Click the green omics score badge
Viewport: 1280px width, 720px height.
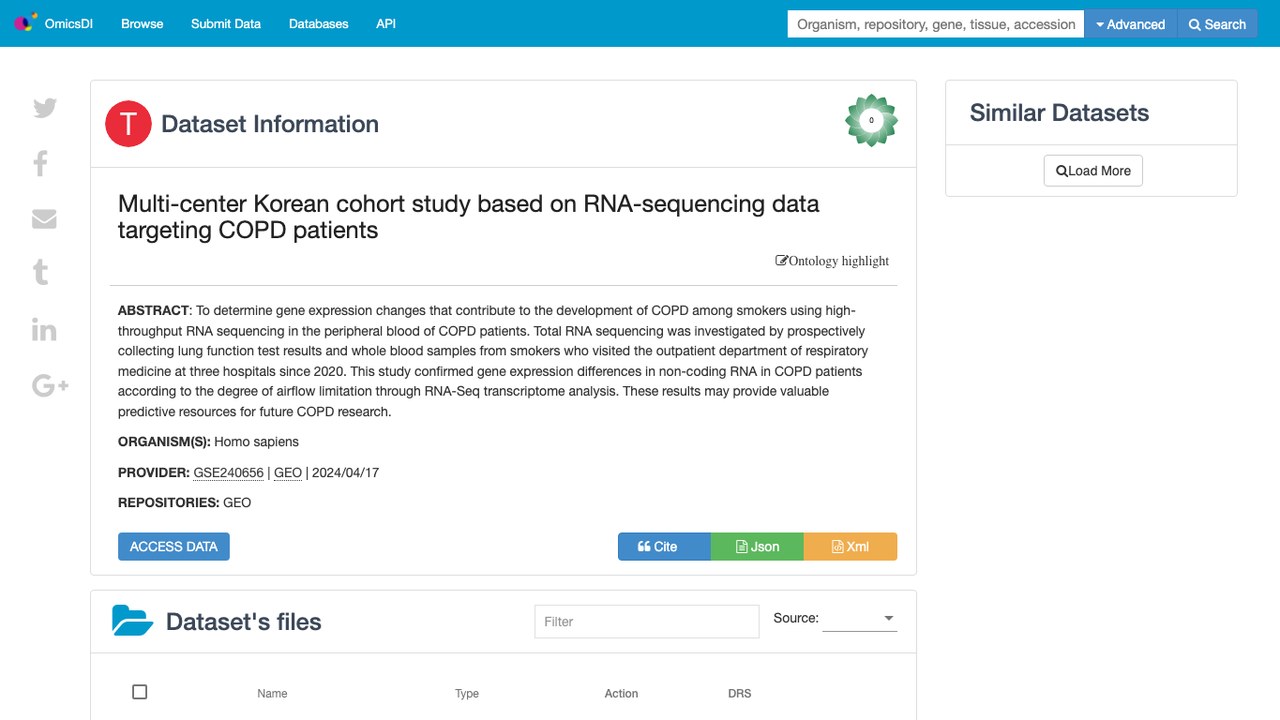coord(871,120)
